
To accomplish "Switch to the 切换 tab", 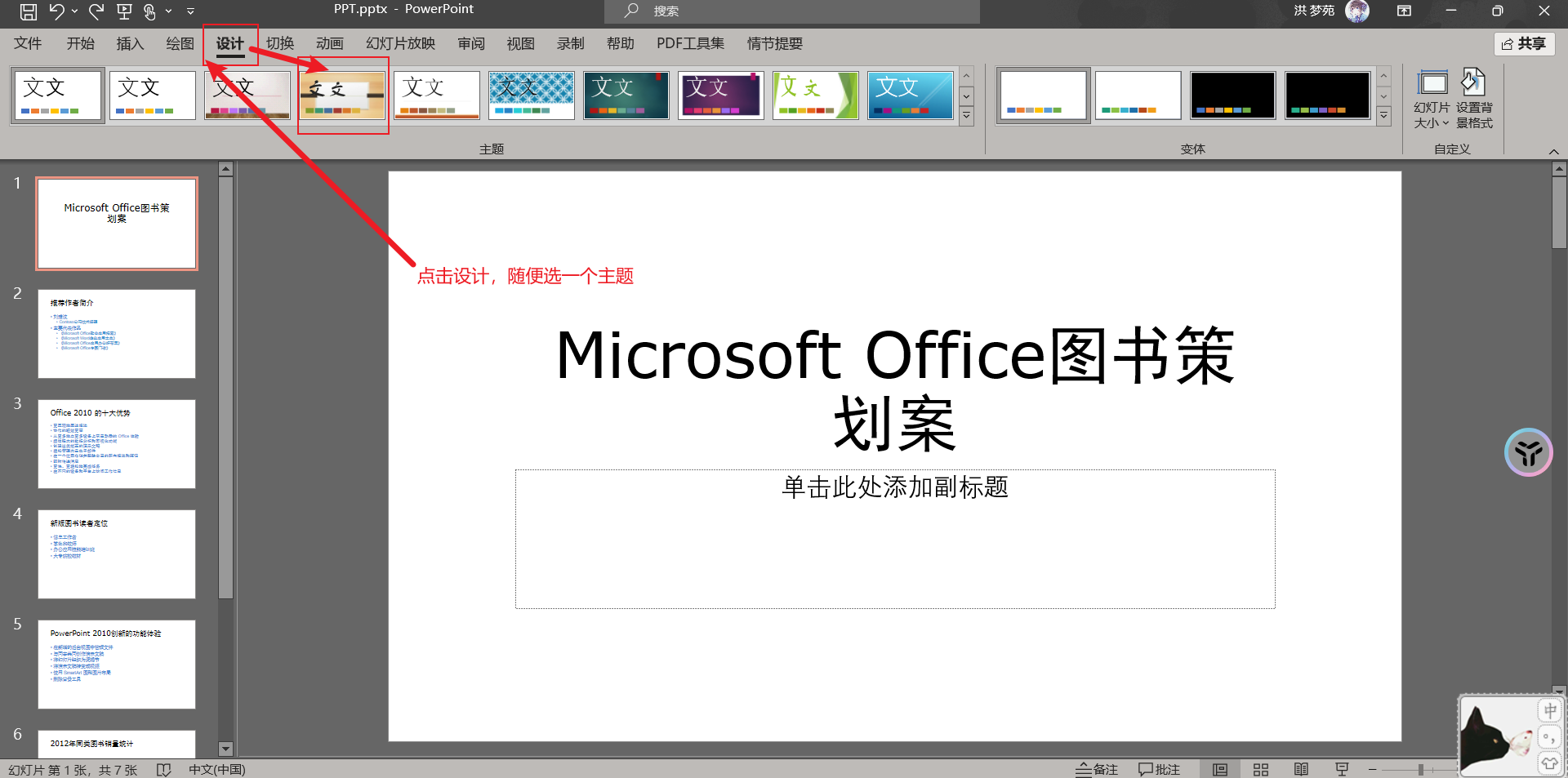I will (280, 43).
